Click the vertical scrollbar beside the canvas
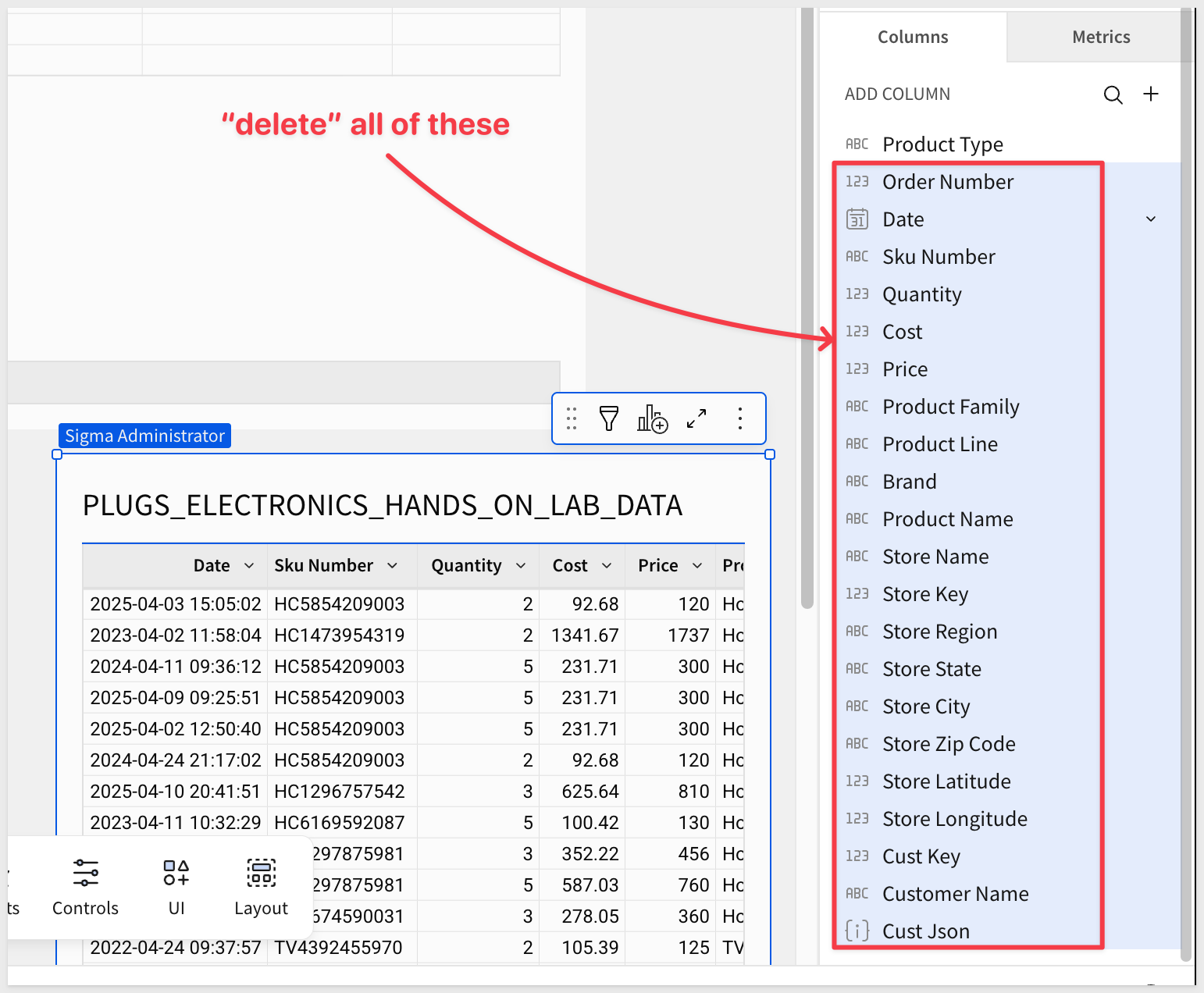Image resolution: width=1204 pixels, height=993 pixels. point(807,312)
